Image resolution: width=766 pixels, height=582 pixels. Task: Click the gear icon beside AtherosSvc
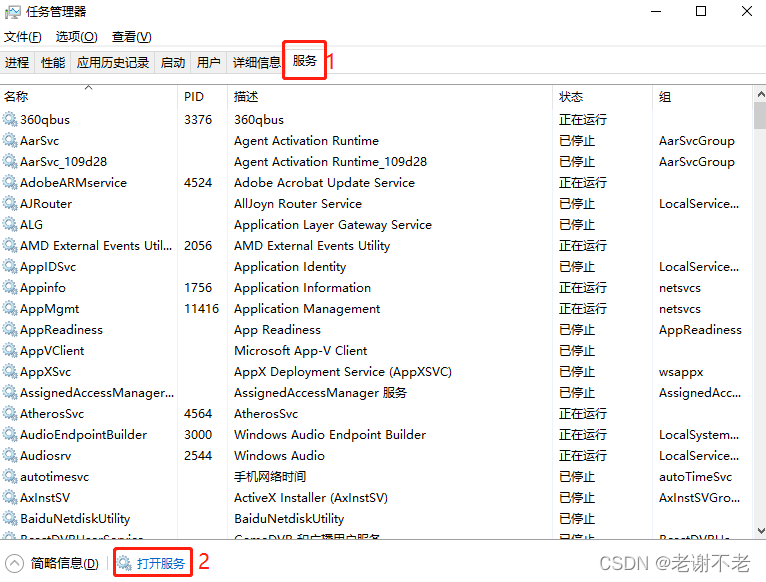pyautogui.click(x=10, y=413)
